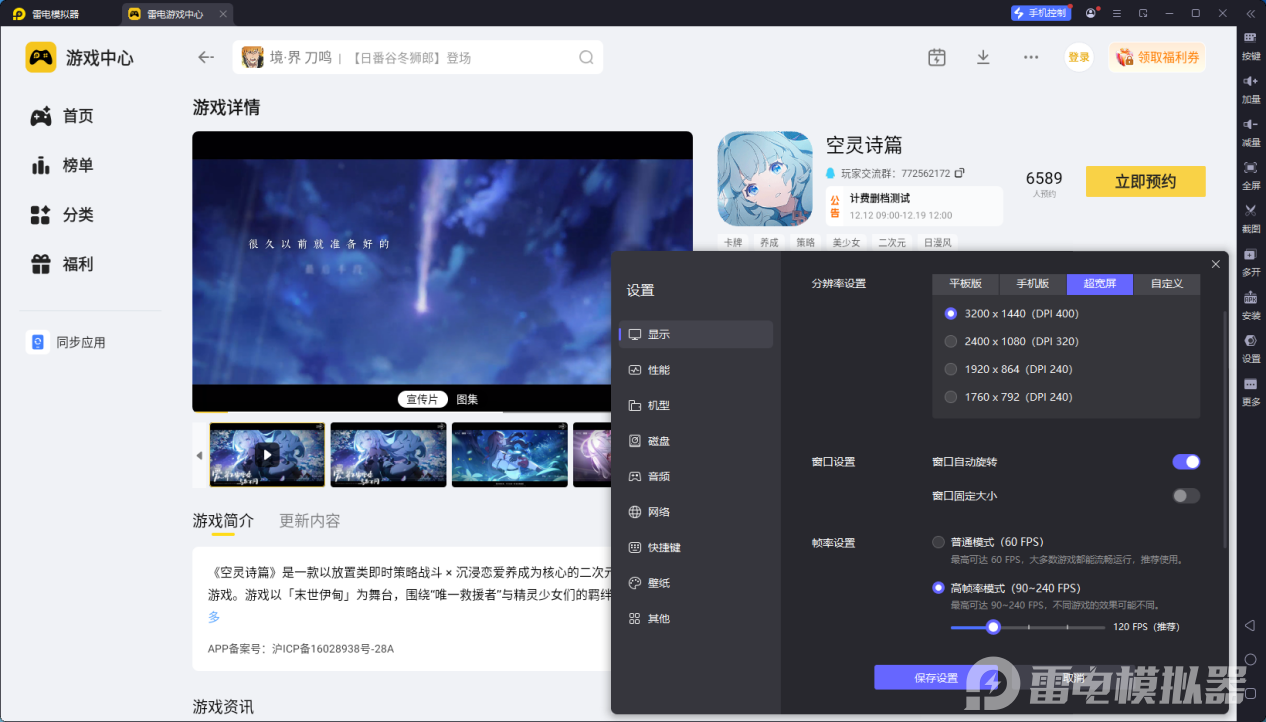Enable the fixed window size switch

pos(1185,496)
